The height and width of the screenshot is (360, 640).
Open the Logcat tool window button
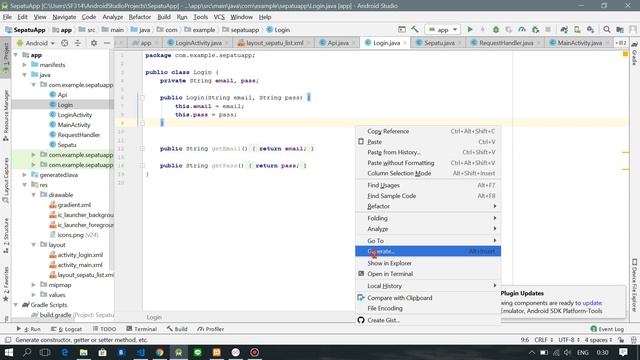(x=67, y=329)
